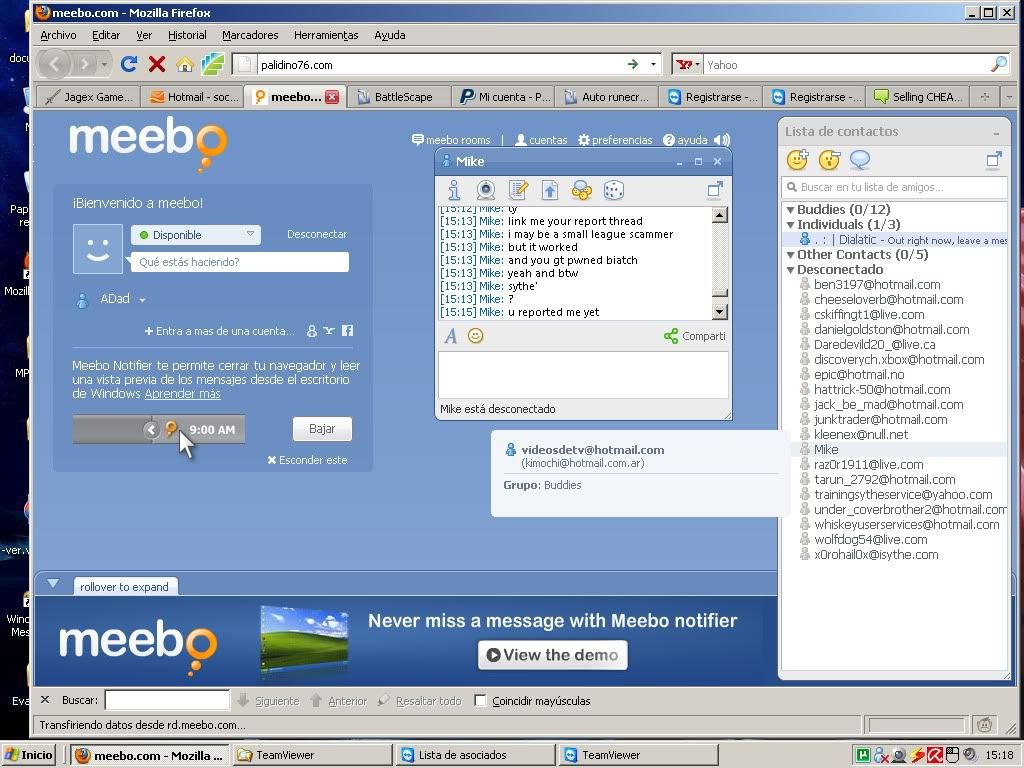The height and width of the screenshot is (768, 1024).
Task: Open the chat log notepad icon
Action: 519,190
